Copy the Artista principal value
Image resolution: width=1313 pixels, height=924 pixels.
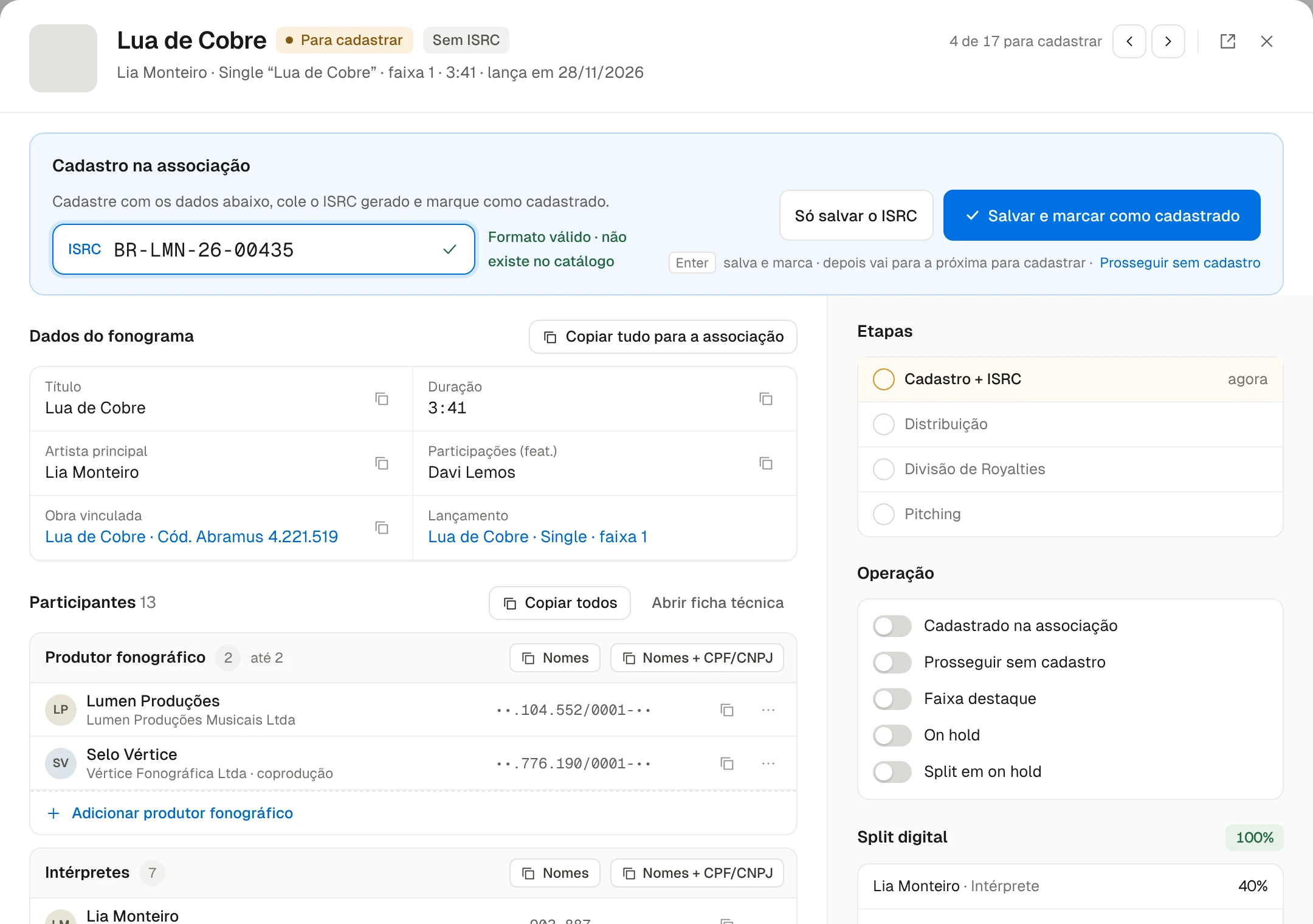point(381,463)
